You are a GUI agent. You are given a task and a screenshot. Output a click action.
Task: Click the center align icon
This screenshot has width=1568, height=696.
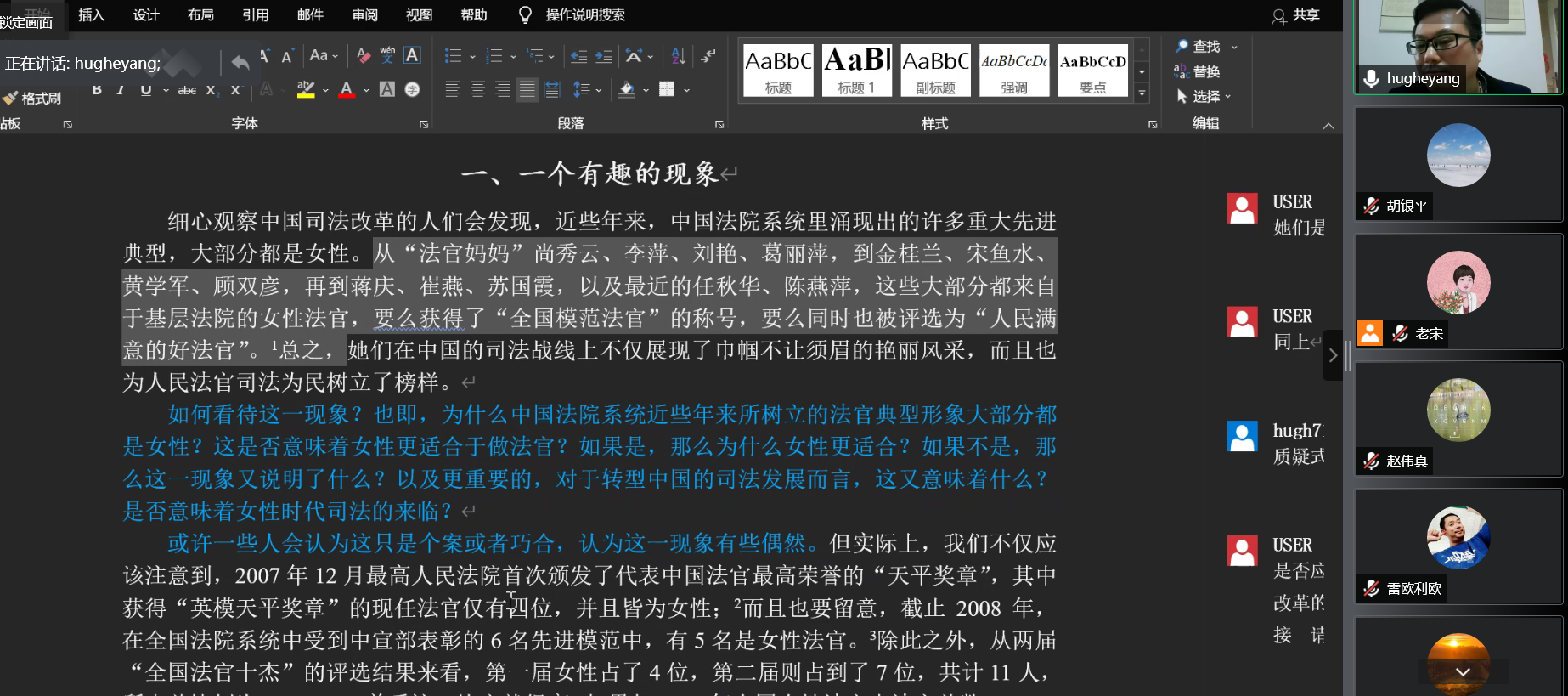tap(478, 89)
